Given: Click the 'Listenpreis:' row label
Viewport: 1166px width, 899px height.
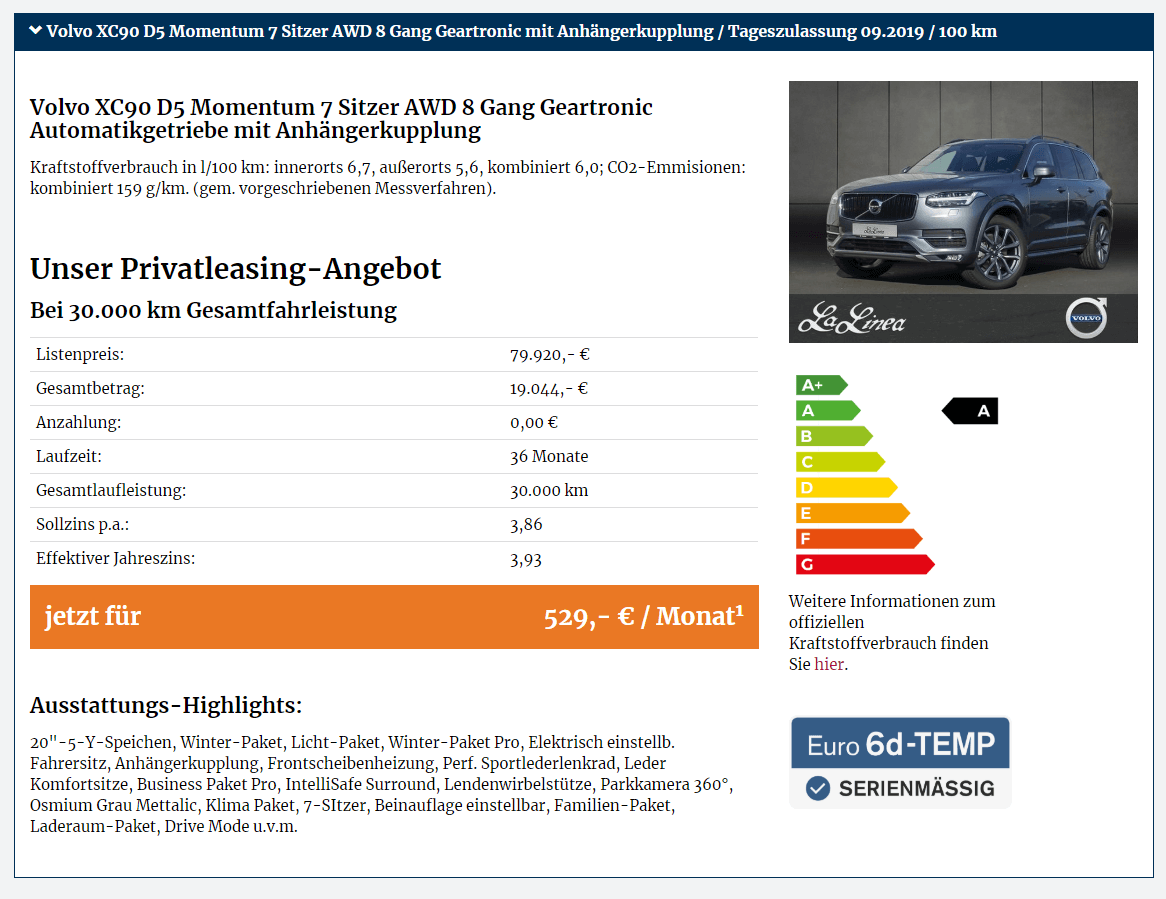Looking at the screenshot, I should point(80,355).
